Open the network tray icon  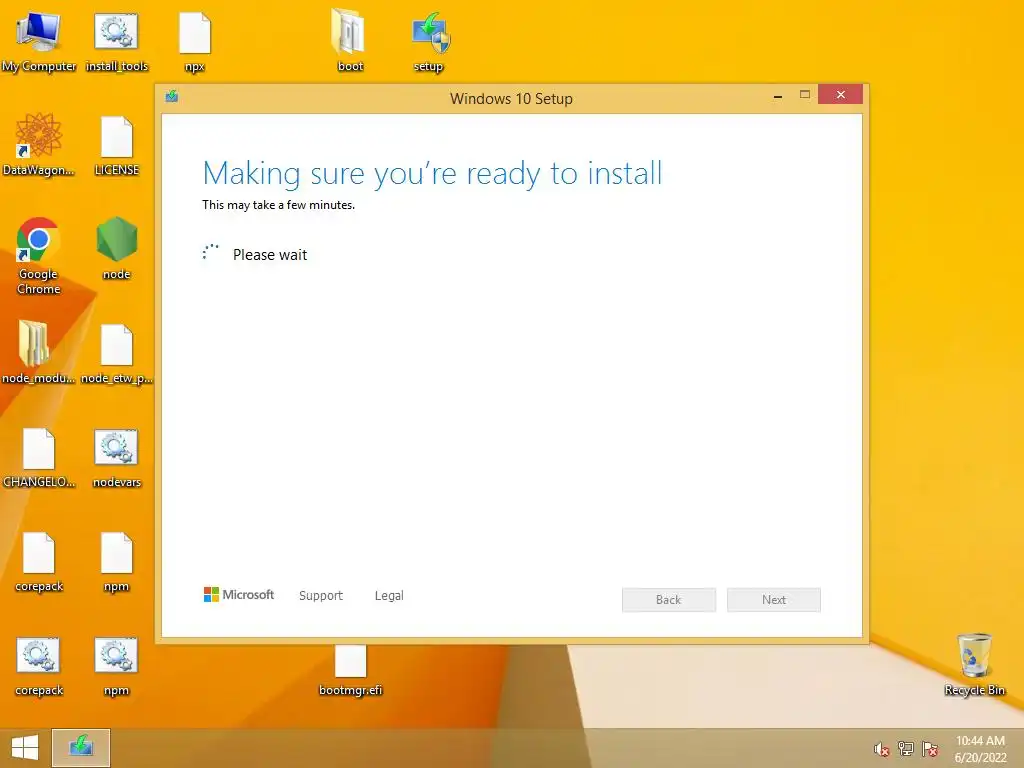(x=906, y=749)
